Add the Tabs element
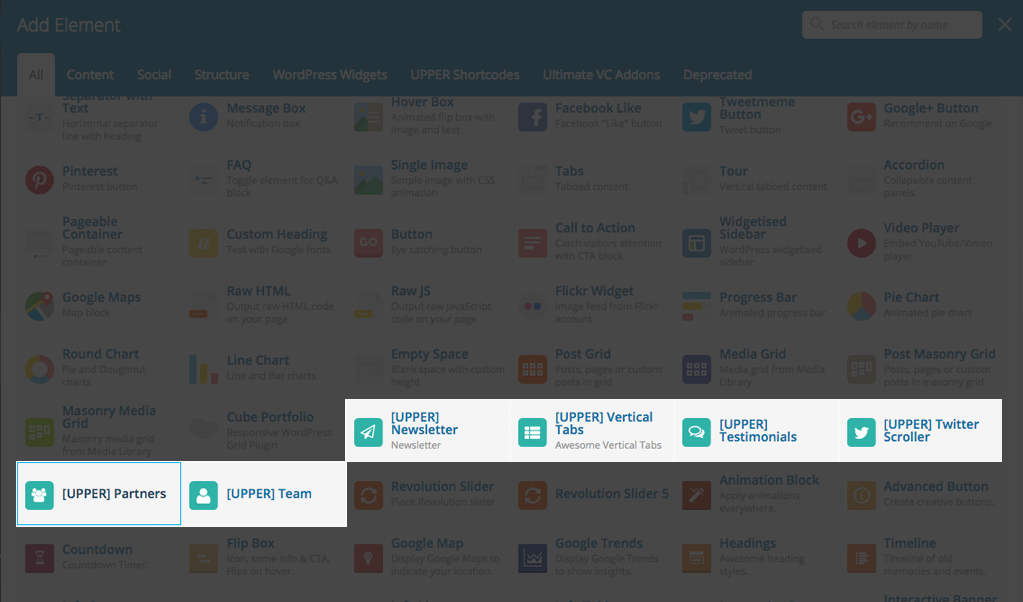Viewport: 1023px width, 602px height. click(x=592, y=179)
